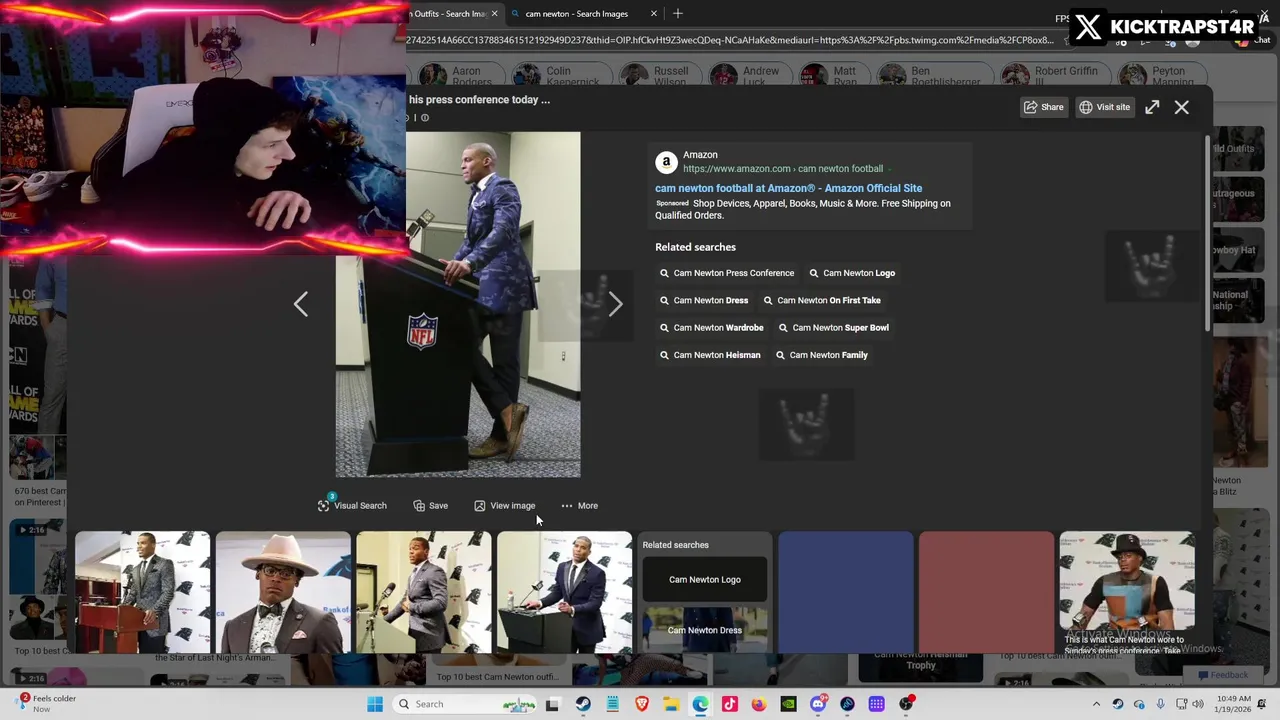
Task: Open the Notepad icon on the taskbar
Action: coord(613,704)
